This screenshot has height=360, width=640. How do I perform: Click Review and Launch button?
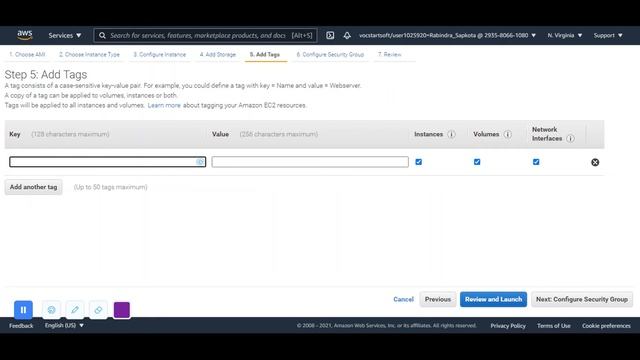pos(493,299)
